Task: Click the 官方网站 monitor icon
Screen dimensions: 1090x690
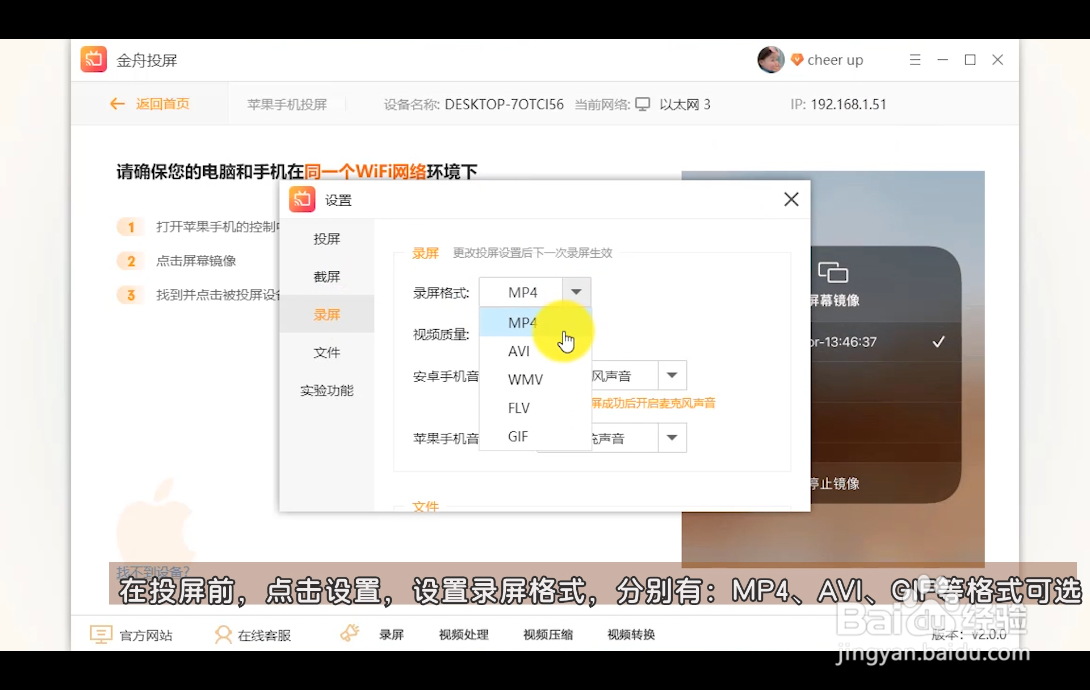Action: pyautogui.click(x=101, y=634)
